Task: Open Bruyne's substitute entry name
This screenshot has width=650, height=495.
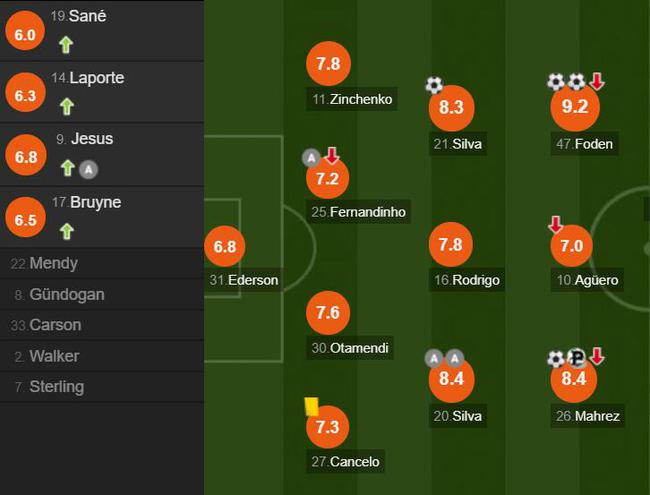Action: click(95, 202)
